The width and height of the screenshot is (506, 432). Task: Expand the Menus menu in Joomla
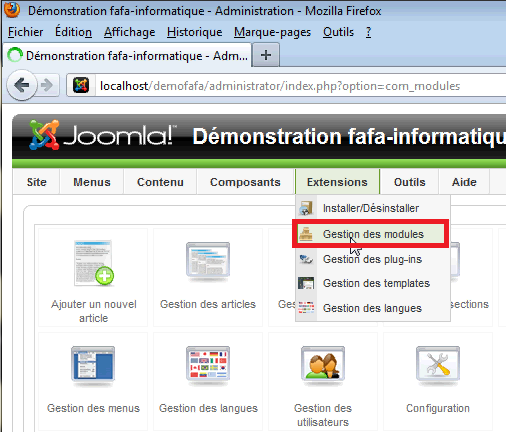(92, 182)
